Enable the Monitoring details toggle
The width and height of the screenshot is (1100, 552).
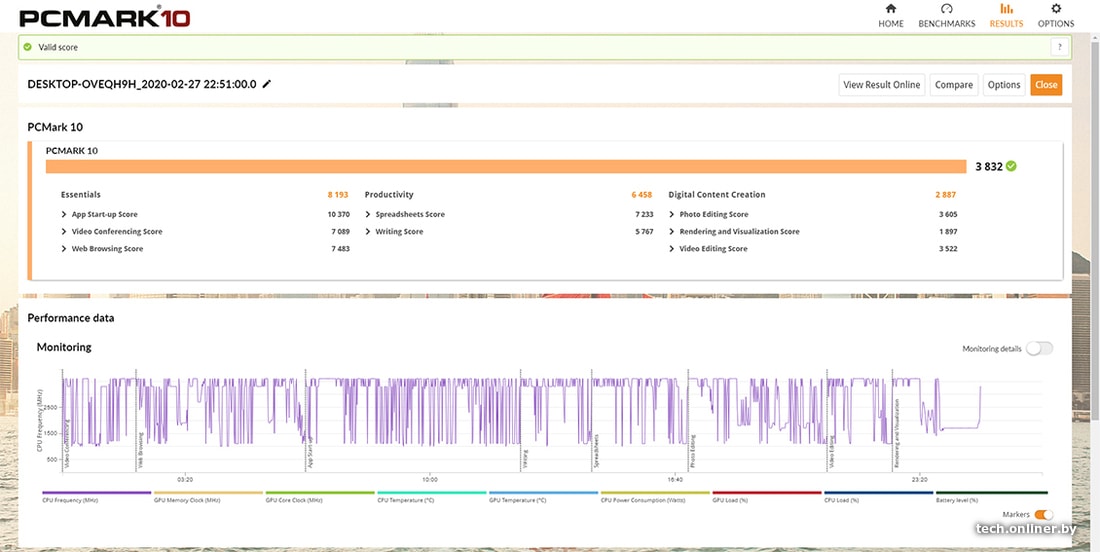1039,348
